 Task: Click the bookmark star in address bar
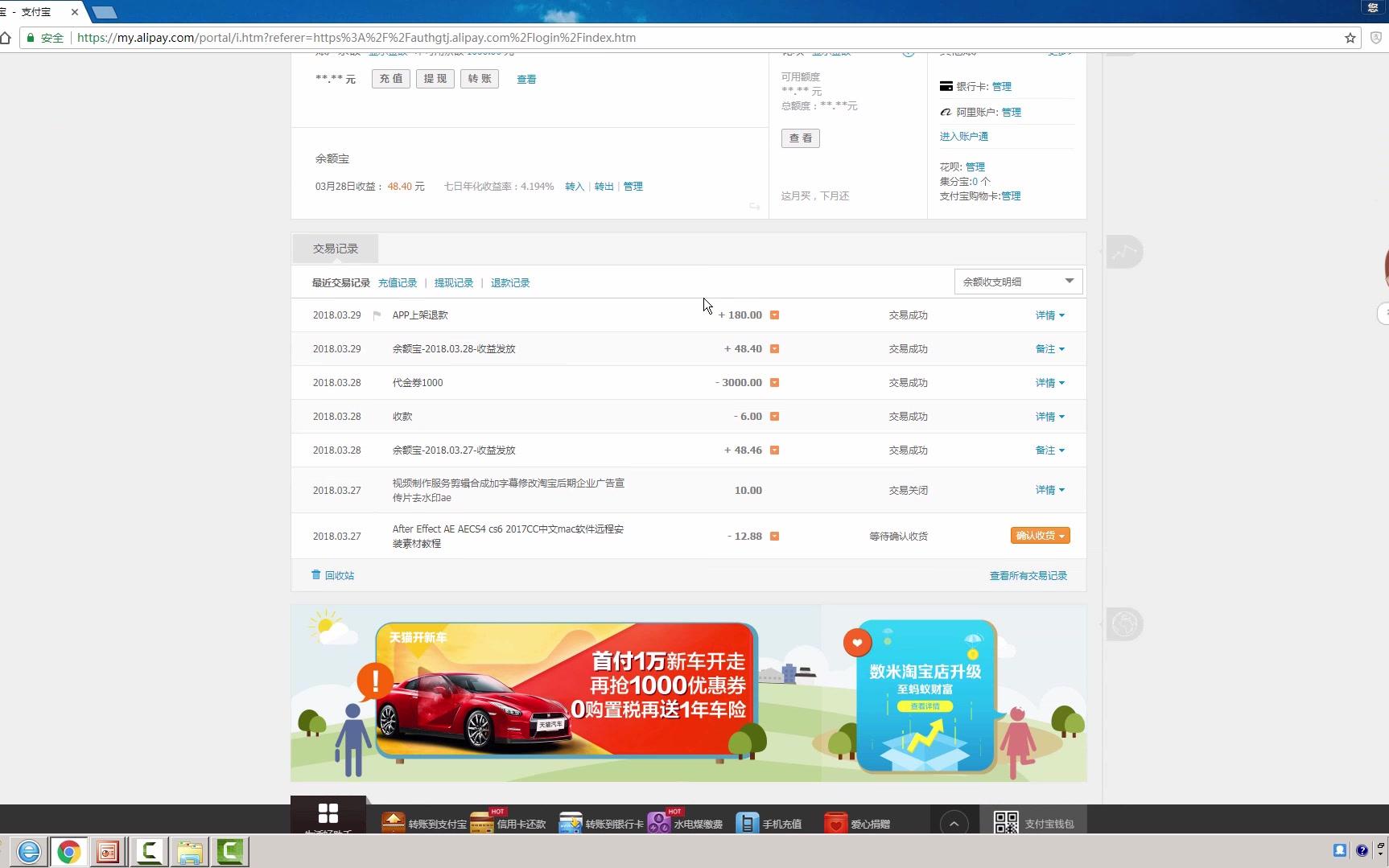[x=1350, y=38]
